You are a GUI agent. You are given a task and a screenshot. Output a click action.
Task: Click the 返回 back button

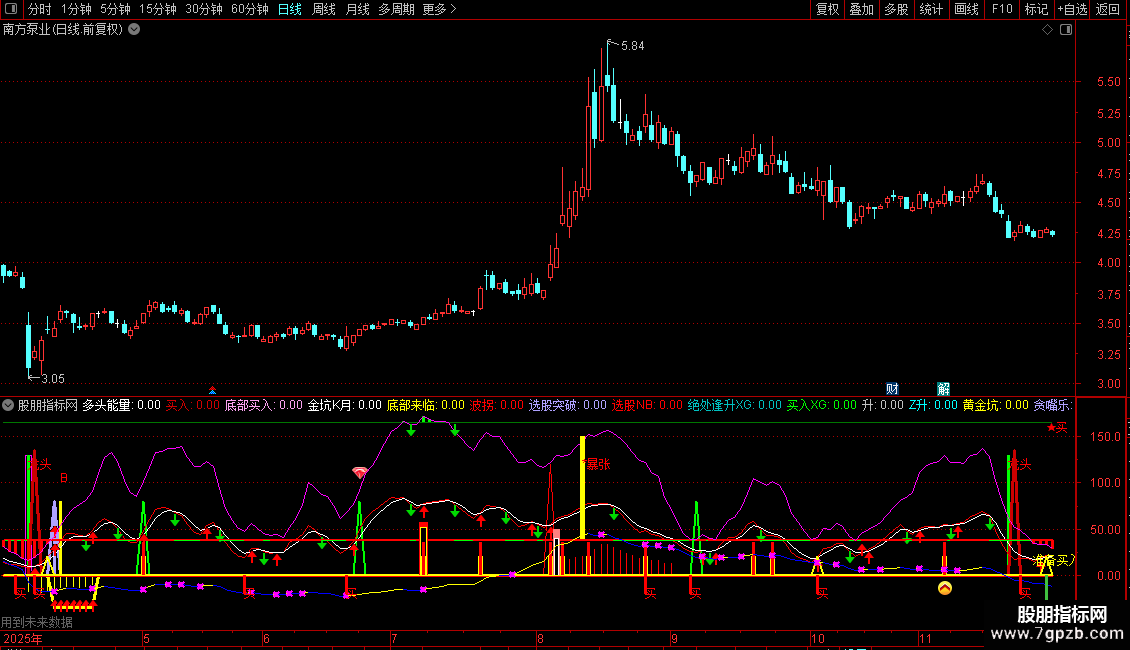coord(1108,9)
